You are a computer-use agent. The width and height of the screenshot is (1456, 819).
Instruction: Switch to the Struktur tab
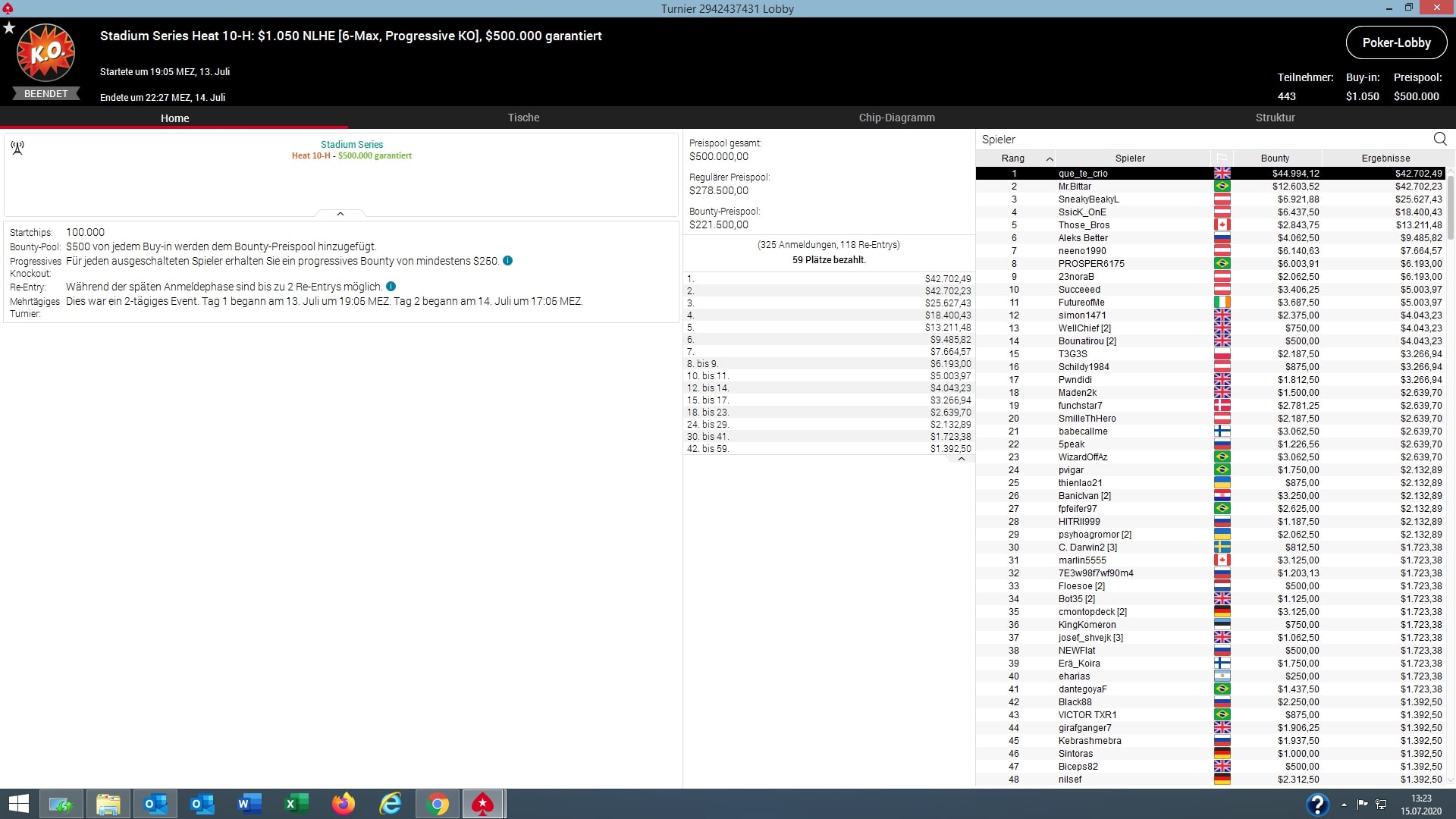point(1275,118)
